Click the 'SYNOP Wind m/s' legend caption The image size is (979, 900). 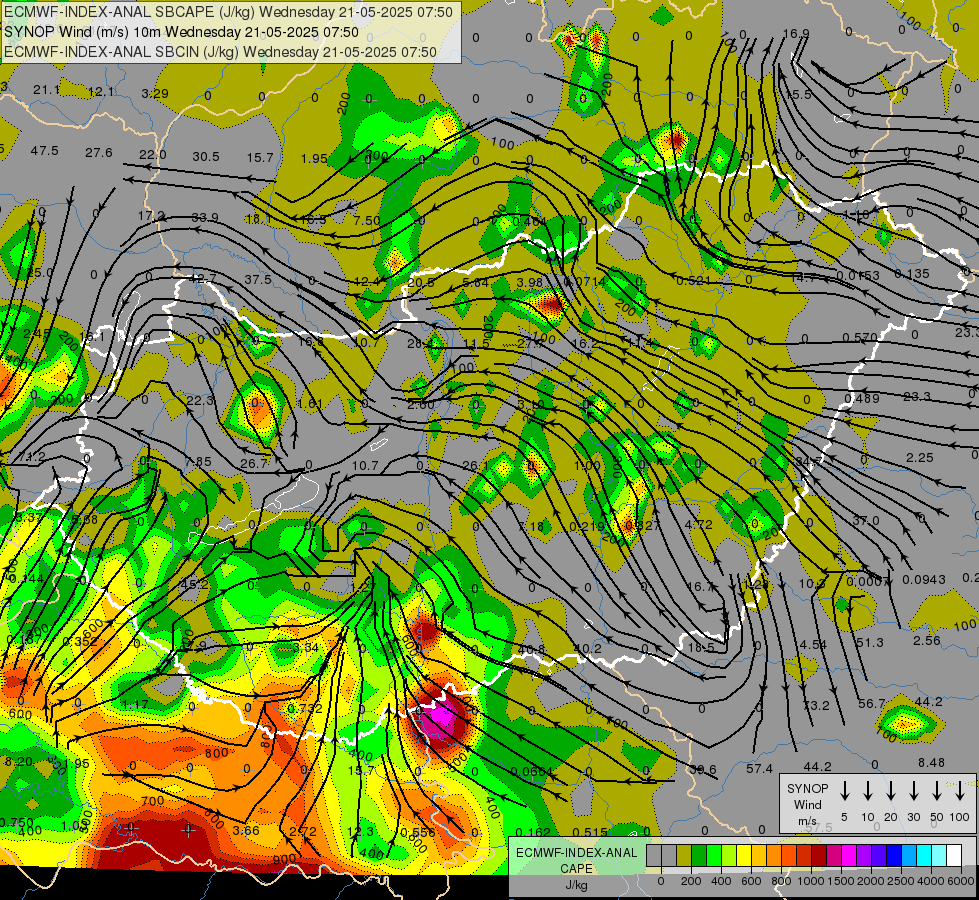pyautogui.click(x=807, y=804)
